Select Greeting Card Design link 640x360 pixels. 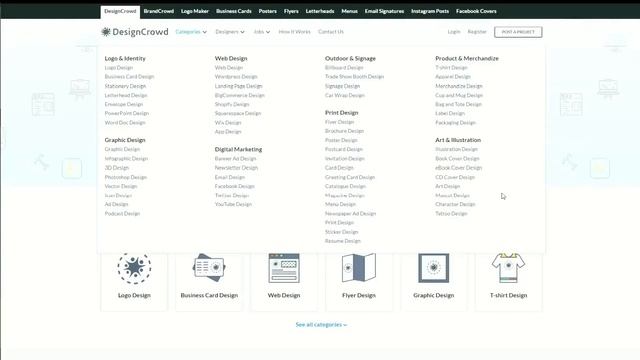point(350,177)
